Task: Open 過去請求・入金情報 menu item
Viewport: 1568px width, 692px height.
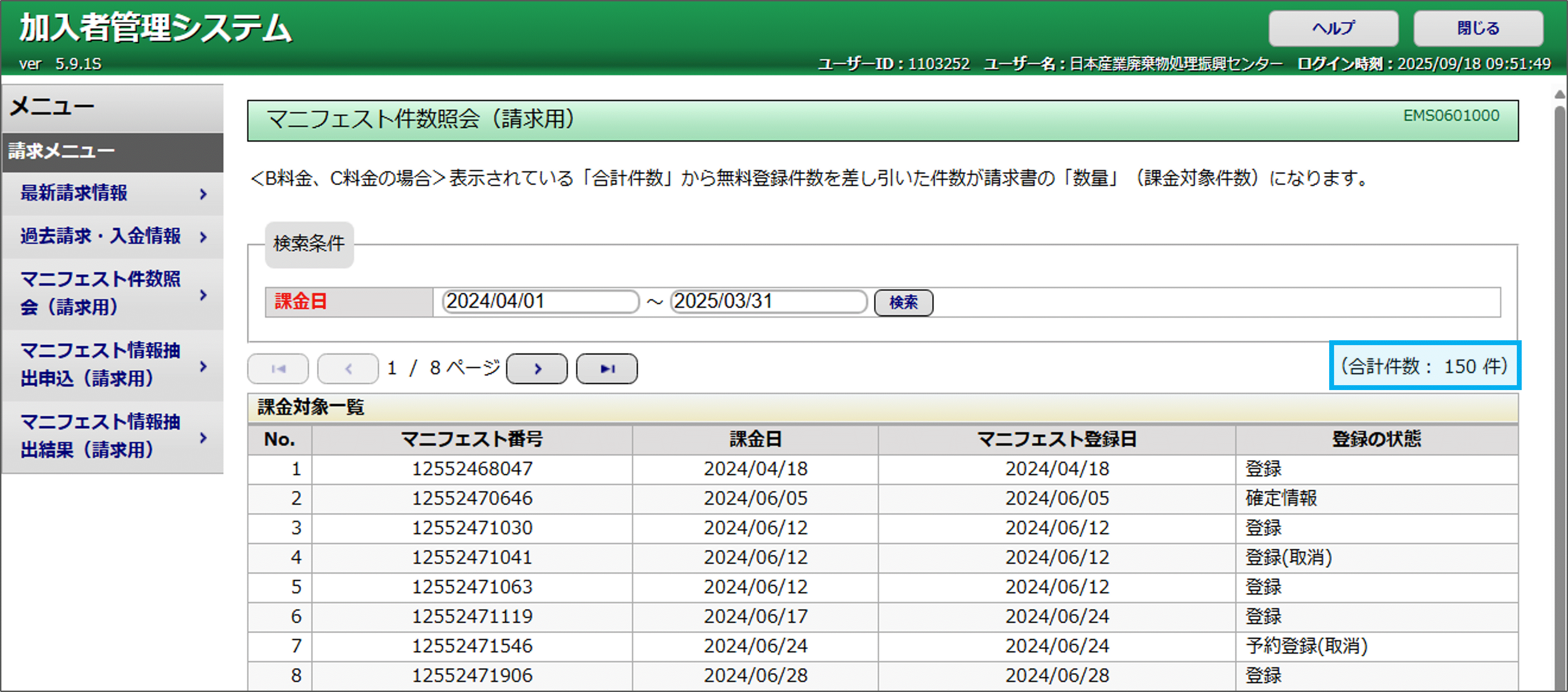Action: (100, 236)
